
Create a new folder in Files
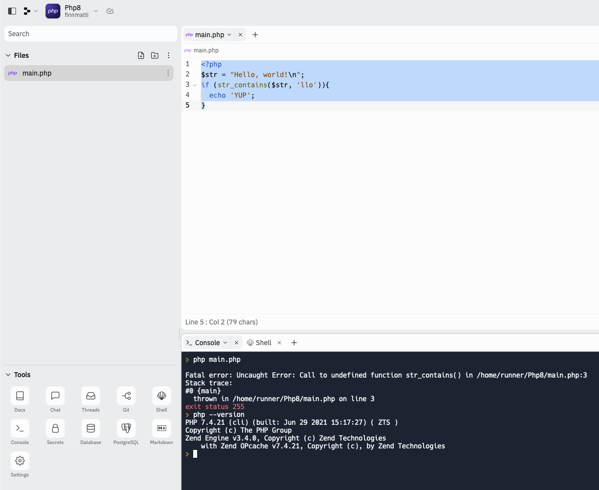pyautogui.click(x=155, y=55)
